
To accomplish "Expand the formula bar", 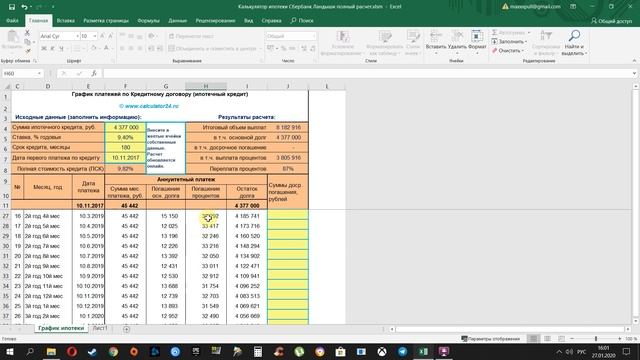I will click(634, 73).
